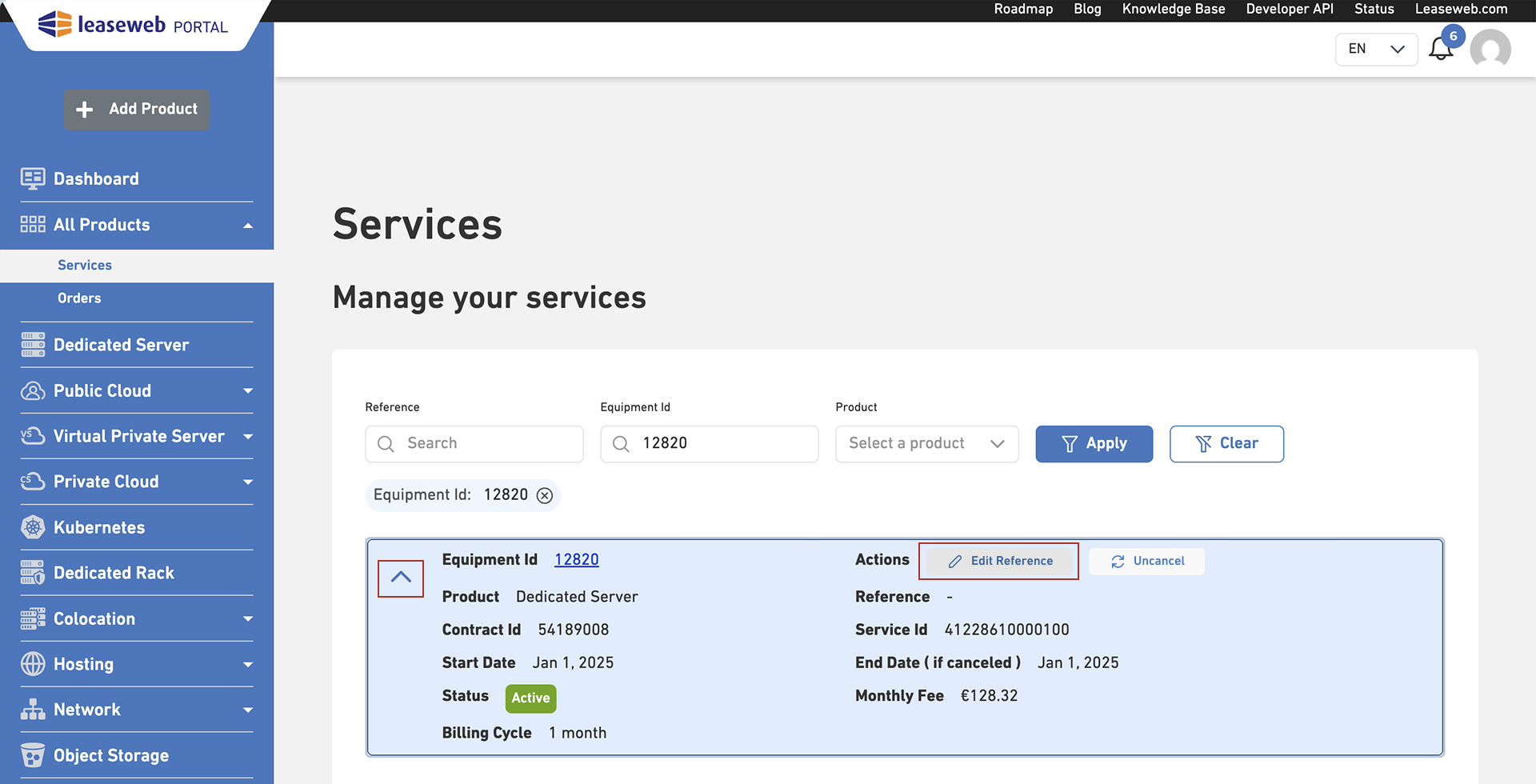Click the Public Cloud icon
1536x784 pixels.
click(x=33, y=390)
